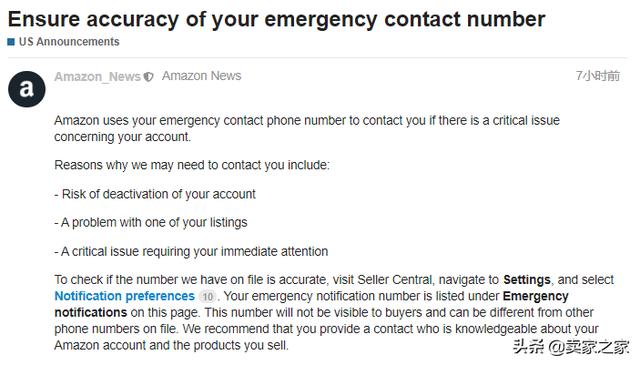Click the 'Risk of deactivation of your account' line
The image size is (640, 365).
point(155,194)
